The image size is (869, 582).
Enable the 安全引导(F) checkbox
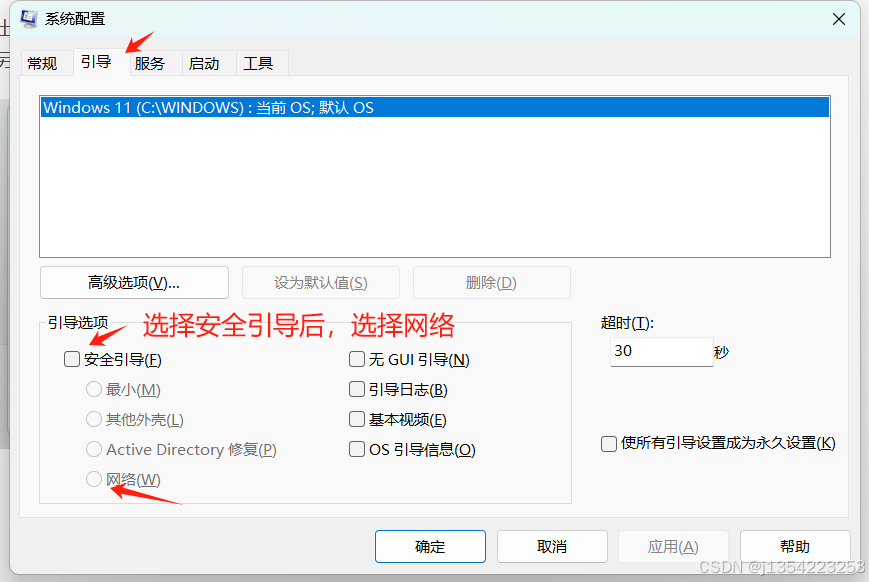pyautogui.click(x=72, y=359)
